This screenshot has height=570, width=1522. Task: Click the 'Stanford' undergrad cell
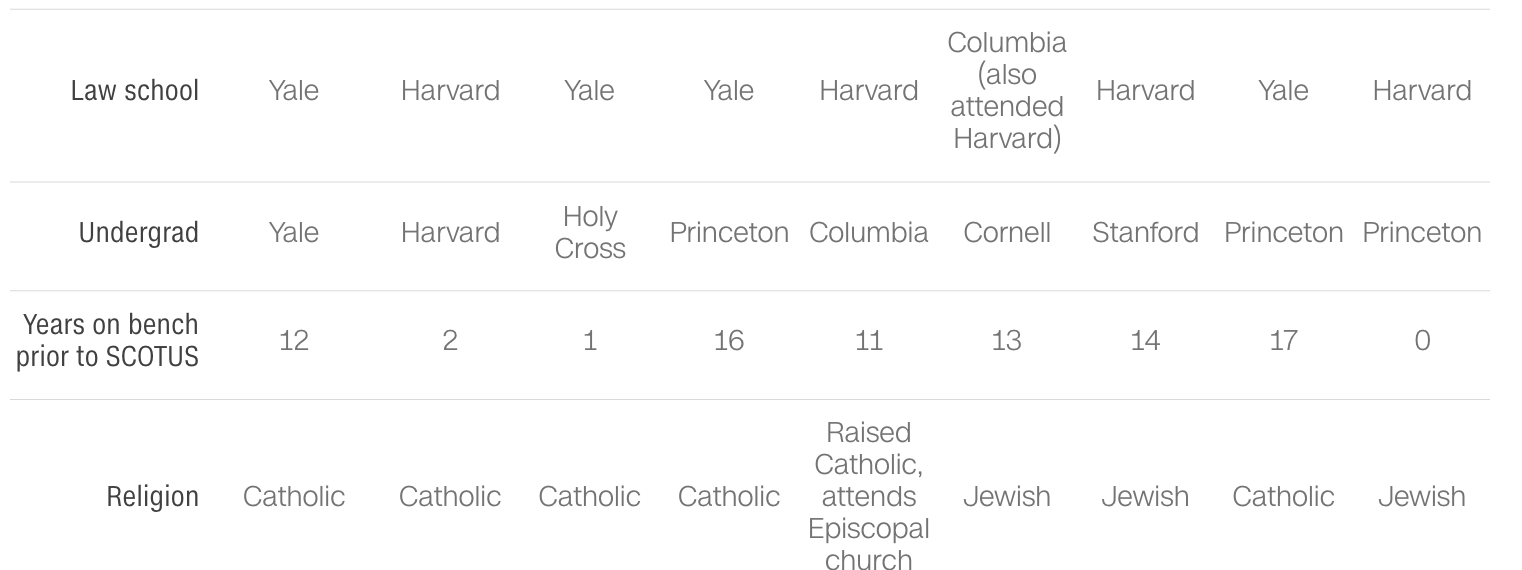tap(1145, 233)
